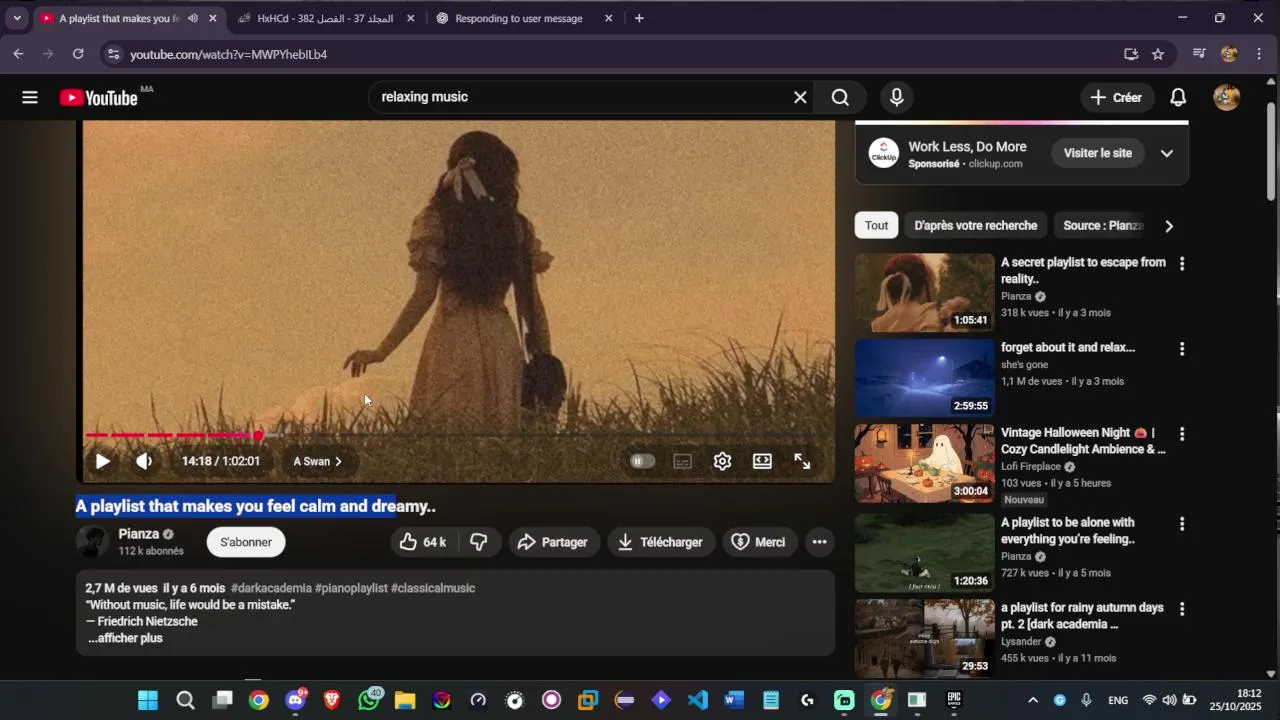This screenshot has width=1280, height=720.
Task: Subscribe using S'abonner
Action: pyautogui.click(x=246, y=542)
